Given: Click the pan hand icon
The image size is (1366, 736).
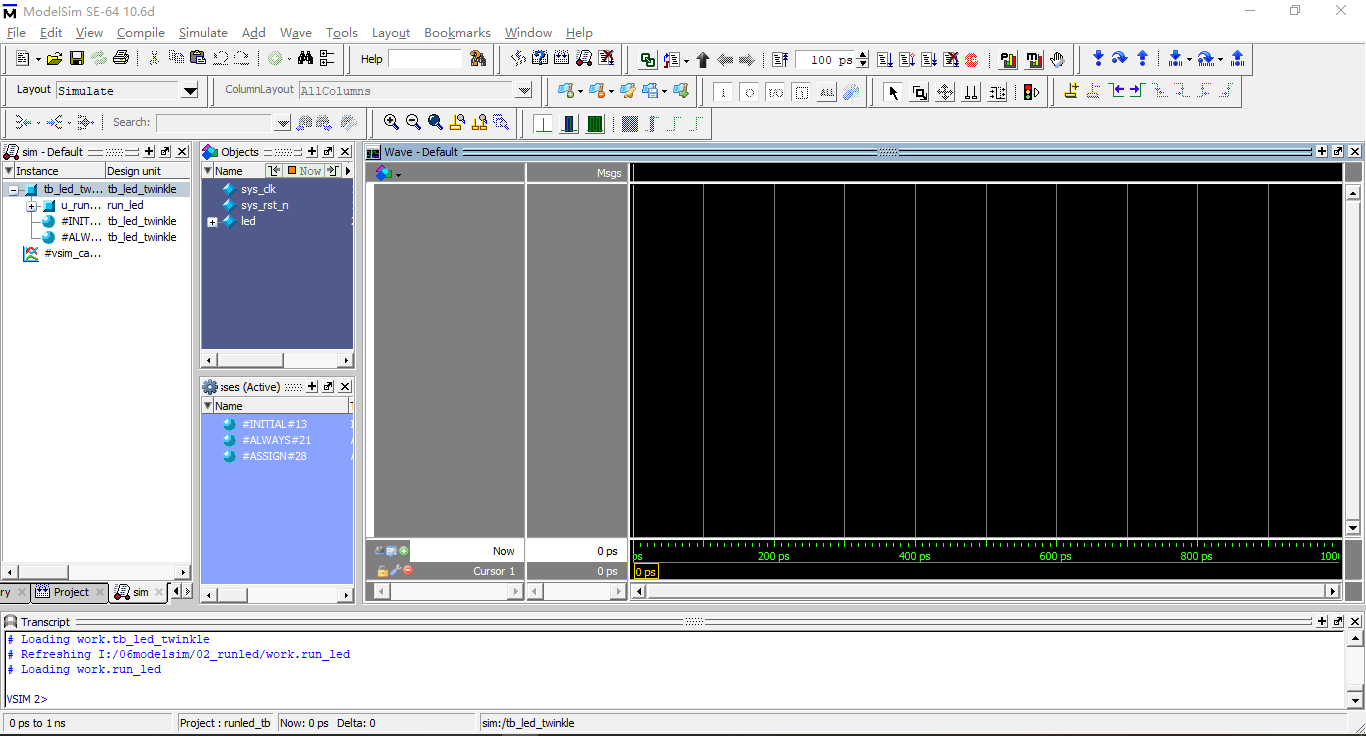Looking at the screenshot, I should coord(1058,60).
